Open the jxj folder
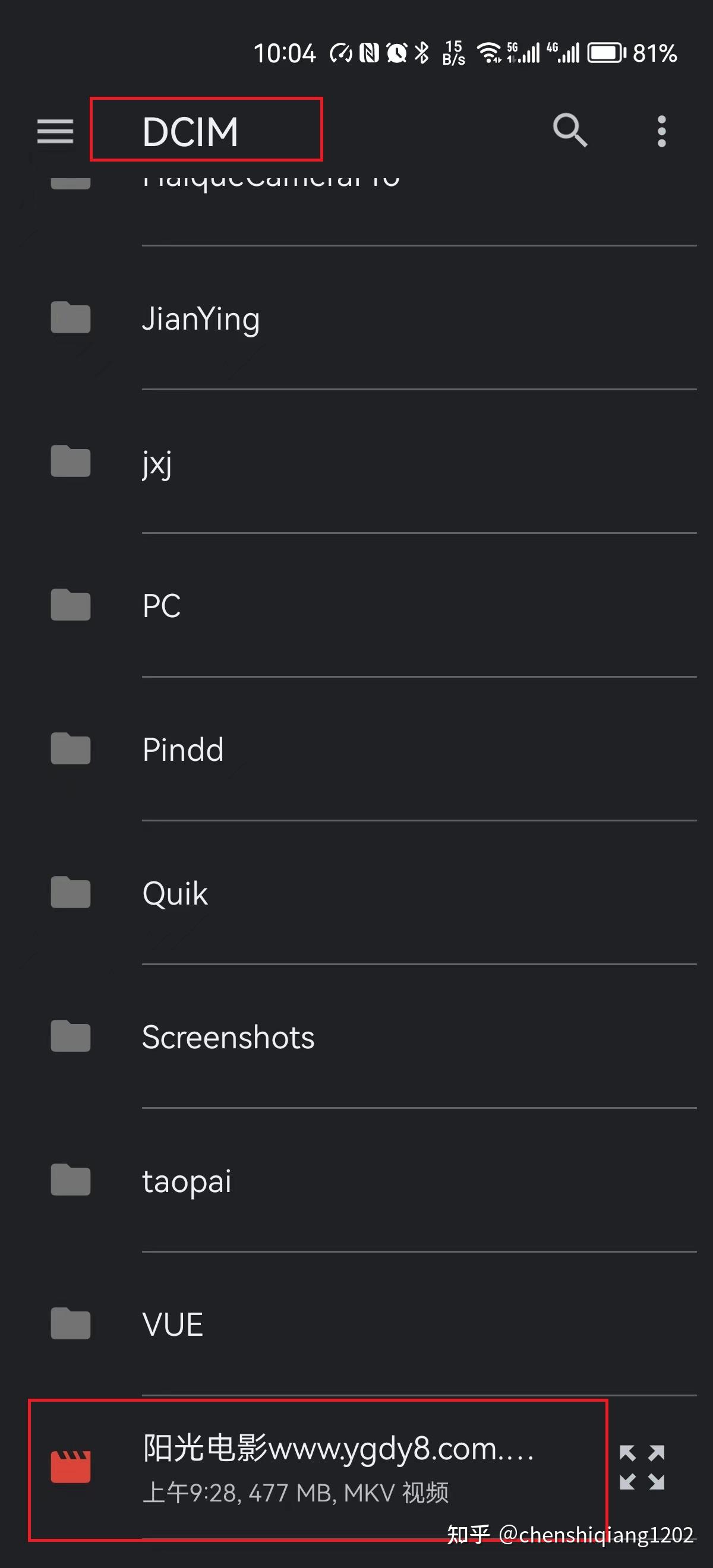The width and height of the screenshot is (713, 1568). tap(157, 463)
